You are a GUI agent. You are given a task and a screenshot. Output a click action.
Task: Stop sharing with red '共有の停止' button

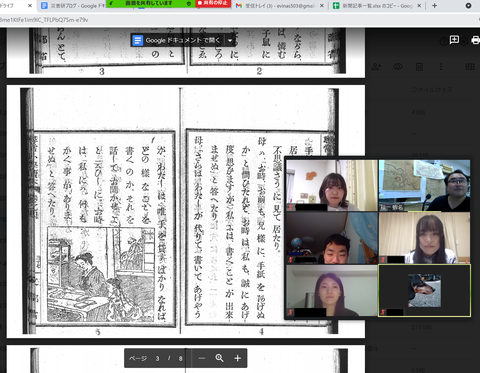(213, 3)
